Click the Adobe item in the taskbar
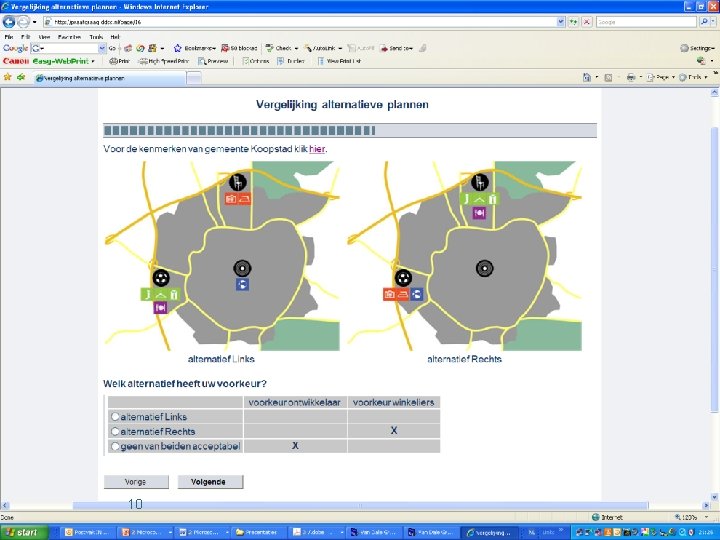This screenshot has height=540, width=720. coord(317,533)
